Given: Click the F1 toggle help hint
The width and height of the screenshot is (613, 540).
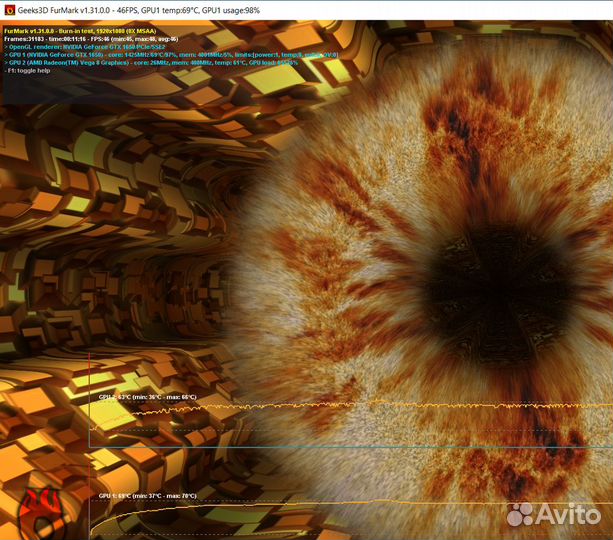Looking at the screenshot, I should point(30,70).
